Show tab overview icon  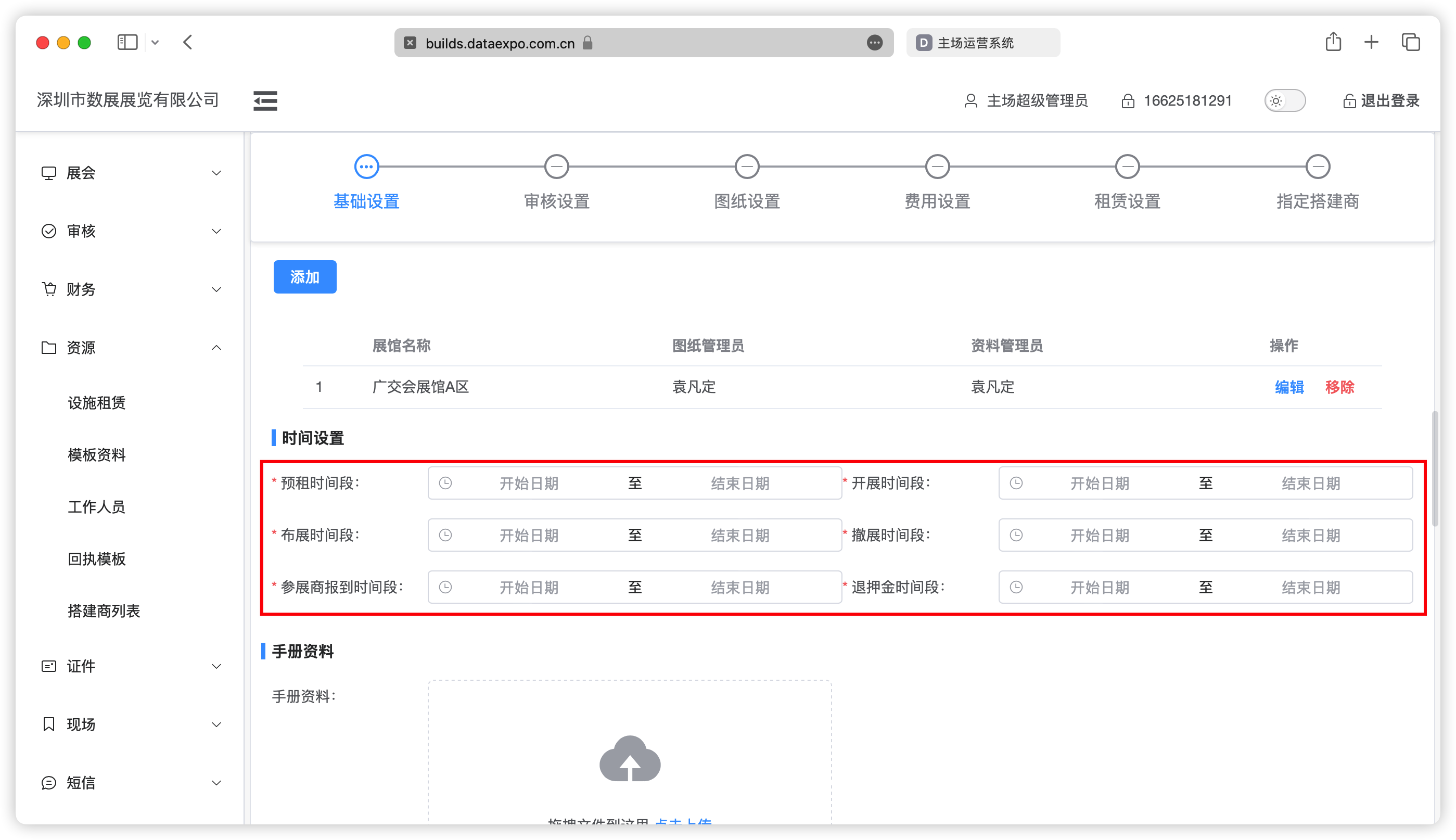tap(1410, 42)
